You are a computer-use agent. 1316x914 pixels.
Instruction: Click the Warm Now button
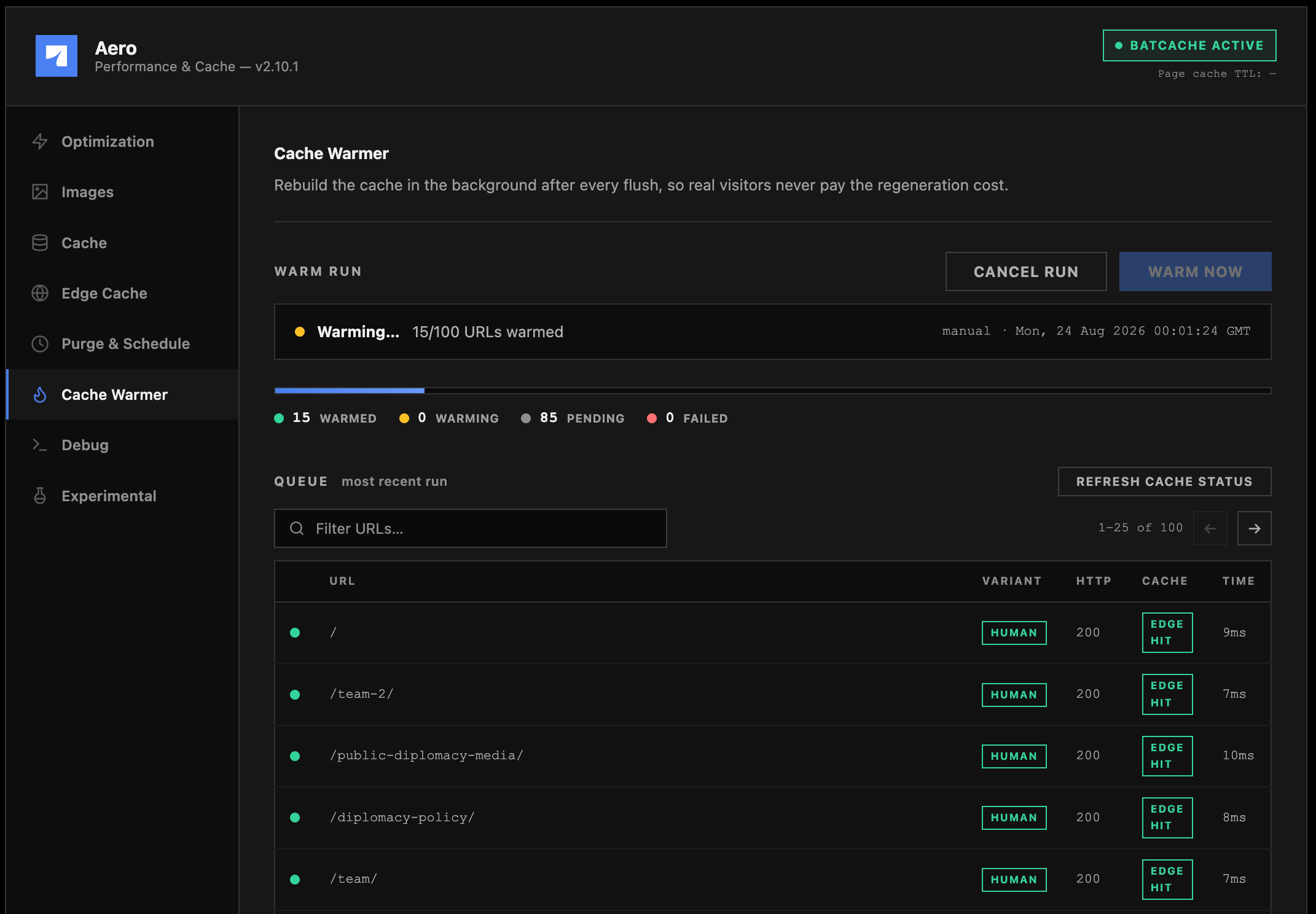point(1195,271)
